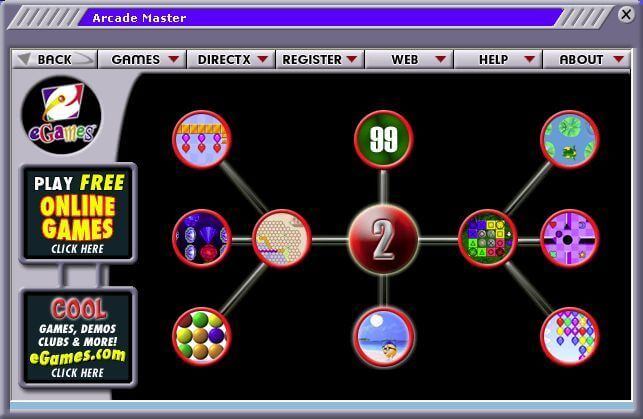Screen dimensions: 643x419
Task: Open the REGISTER menu
Action: [x=320, y=59]
